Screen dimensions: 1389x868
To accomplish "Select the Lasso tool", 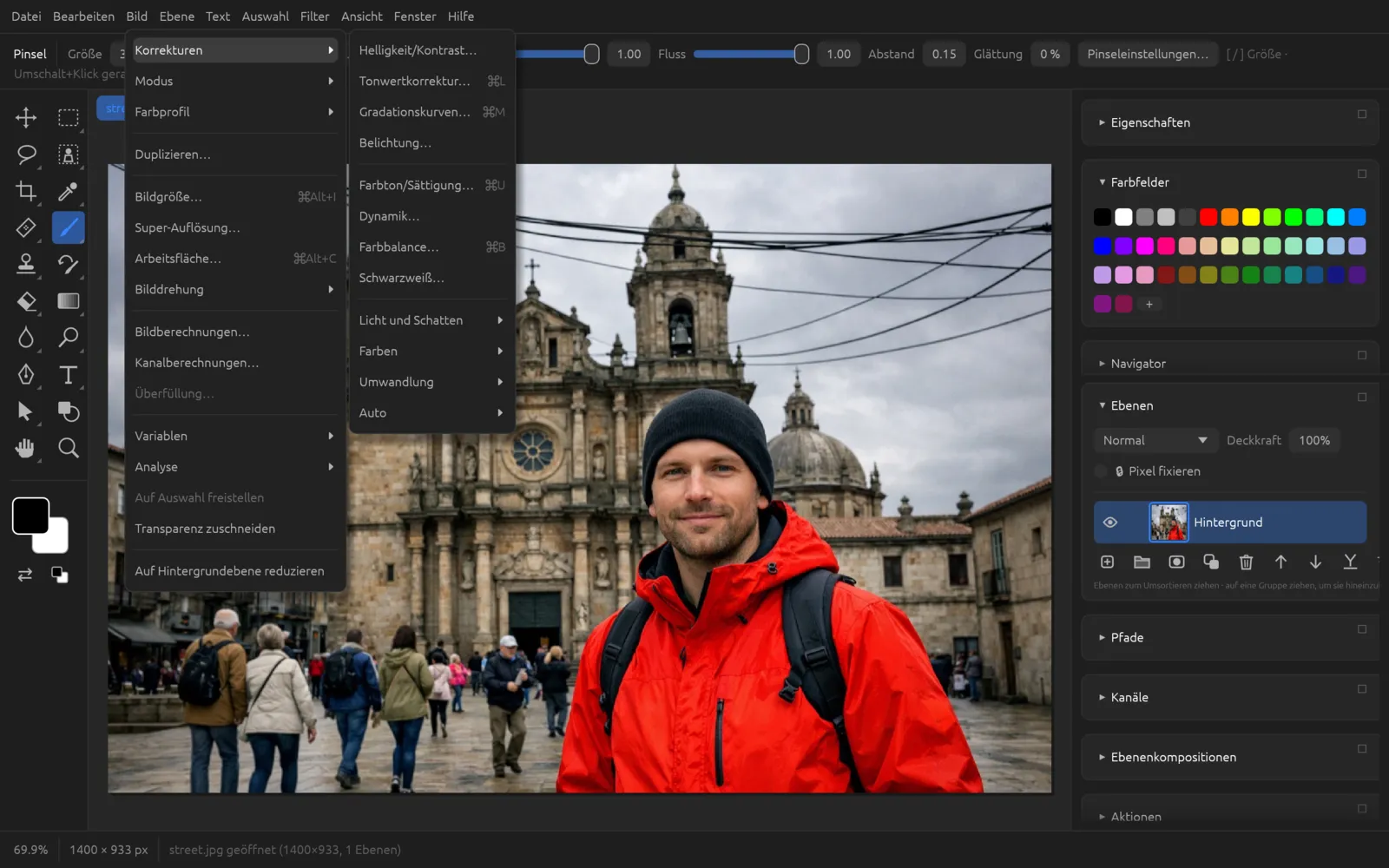I will tap(26, 155).
